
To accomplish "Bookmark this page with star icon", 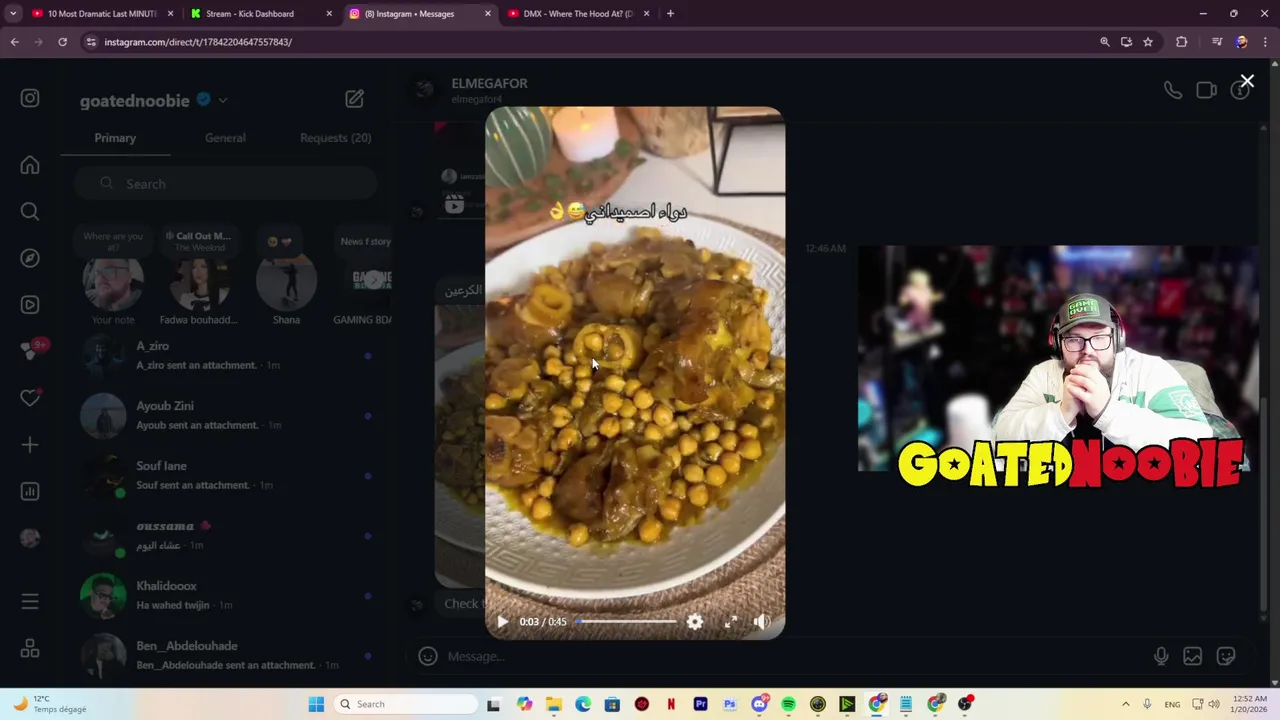I will pyautogui.click(x=1148, y=42).
